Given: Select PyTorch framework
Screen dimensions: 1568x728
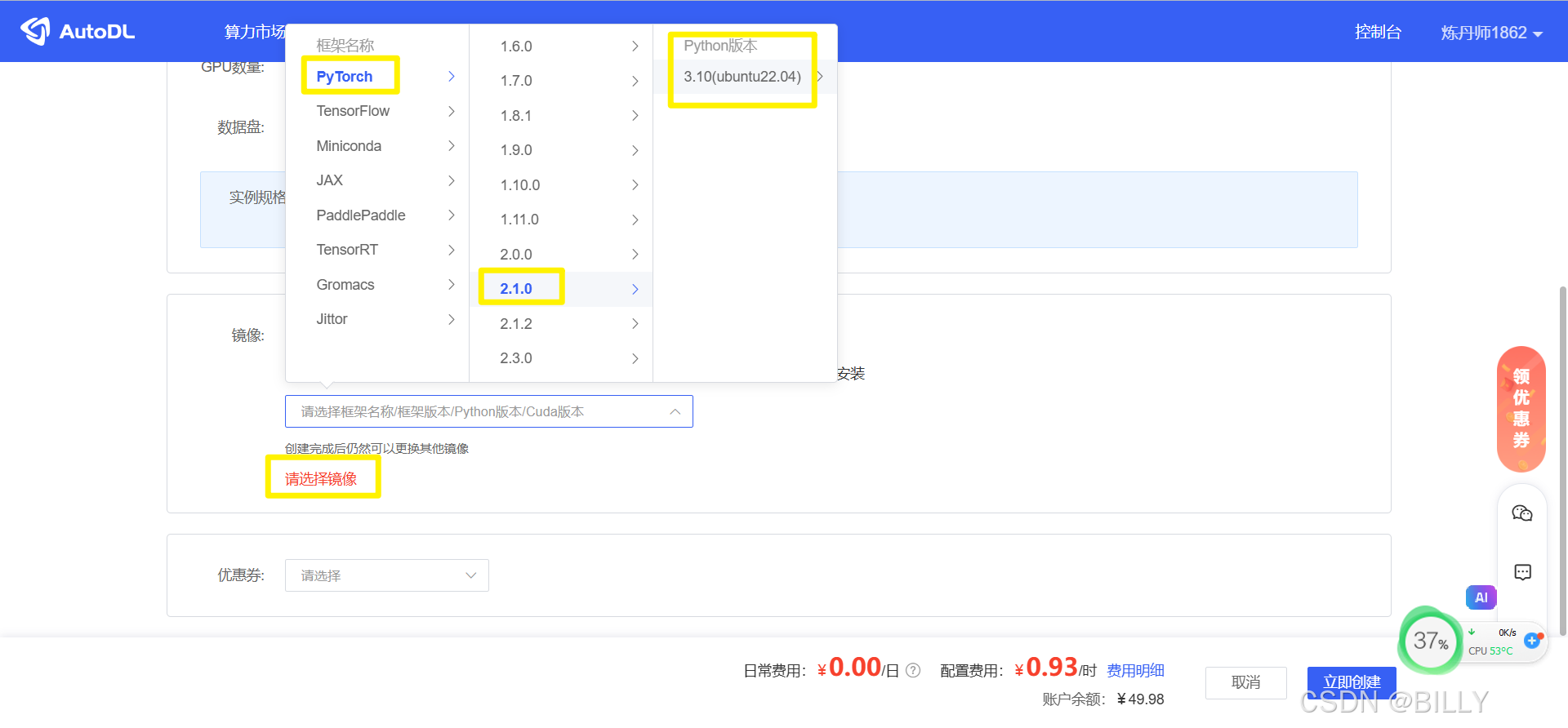Looking at the screenshot, I should (x=377, y=77).
